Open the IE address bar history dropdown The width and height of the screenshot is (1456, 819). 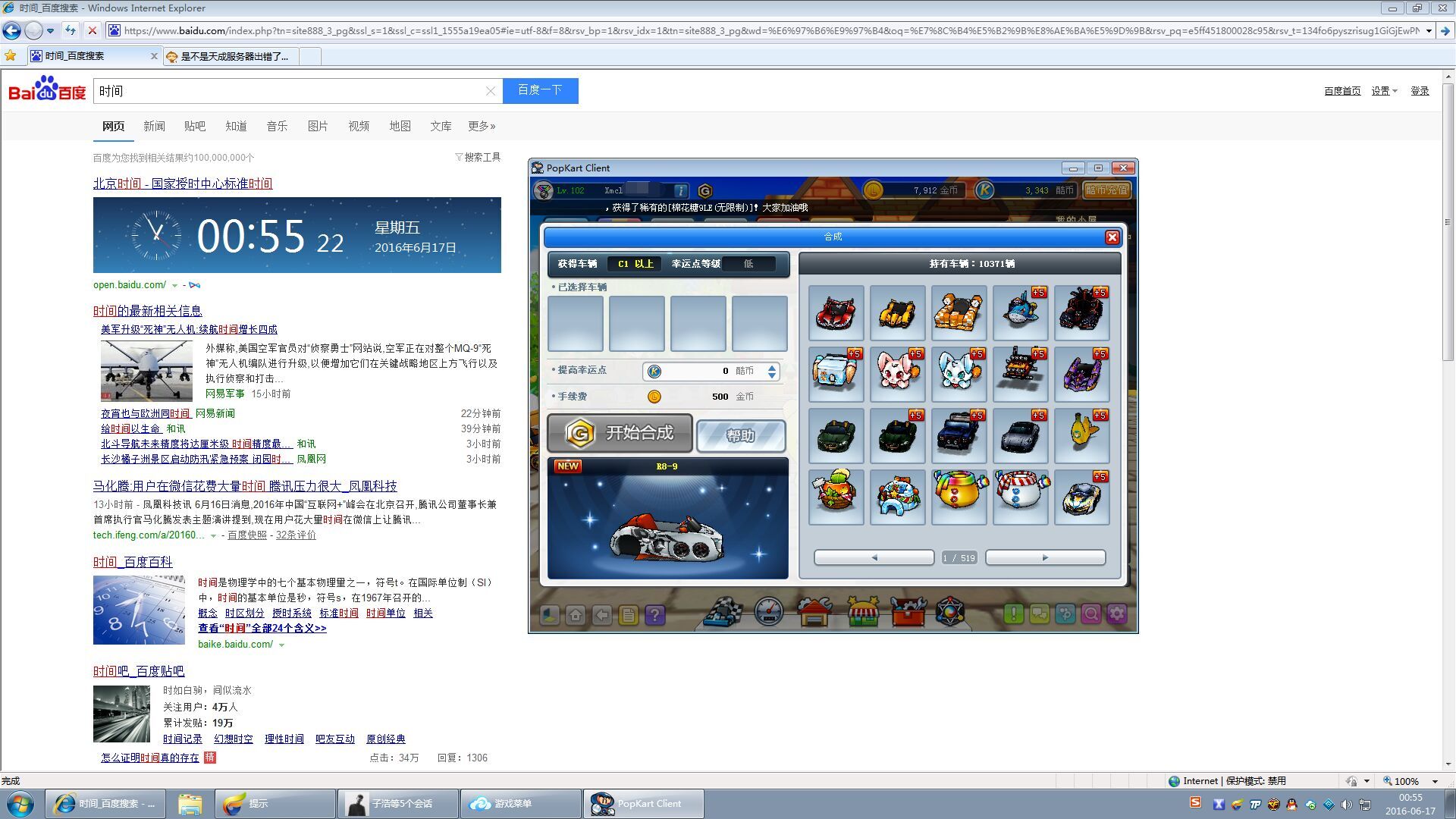pos(1429,31)
